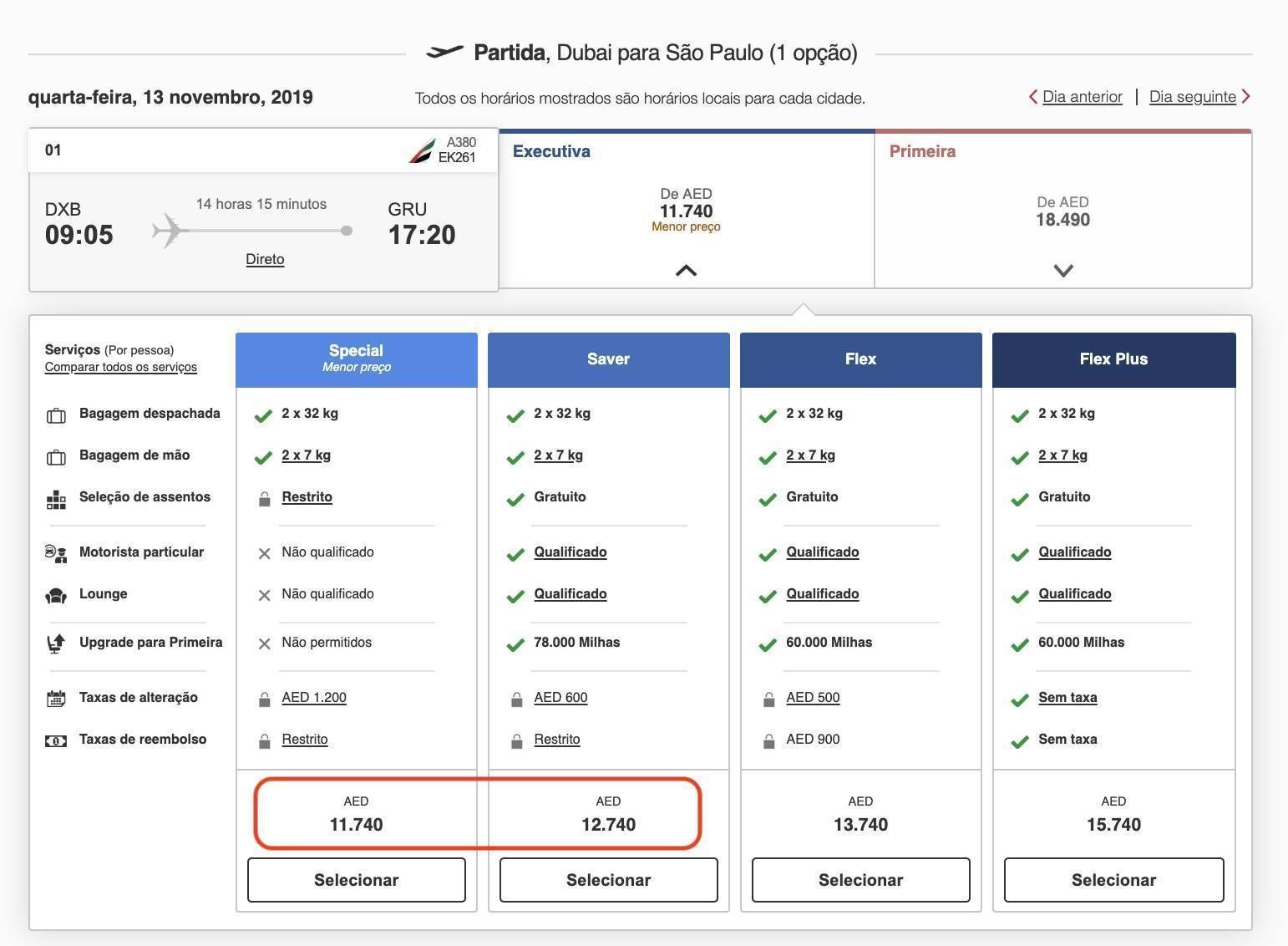Click the arrival time 17:20
1288x946 pixels.
[422, 236]
